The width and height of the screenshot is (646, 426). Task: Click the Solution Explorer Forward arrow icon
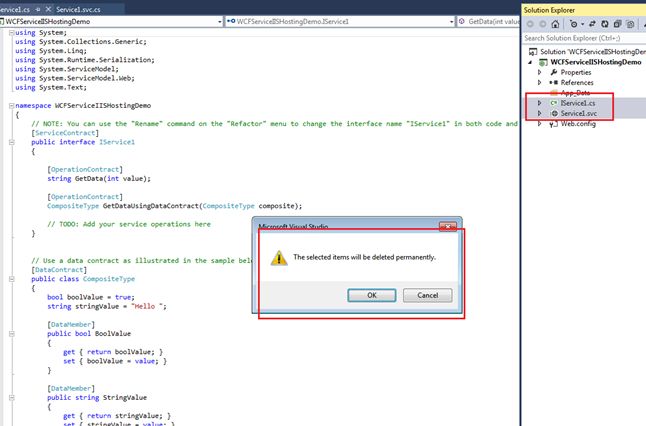point(543,24)
